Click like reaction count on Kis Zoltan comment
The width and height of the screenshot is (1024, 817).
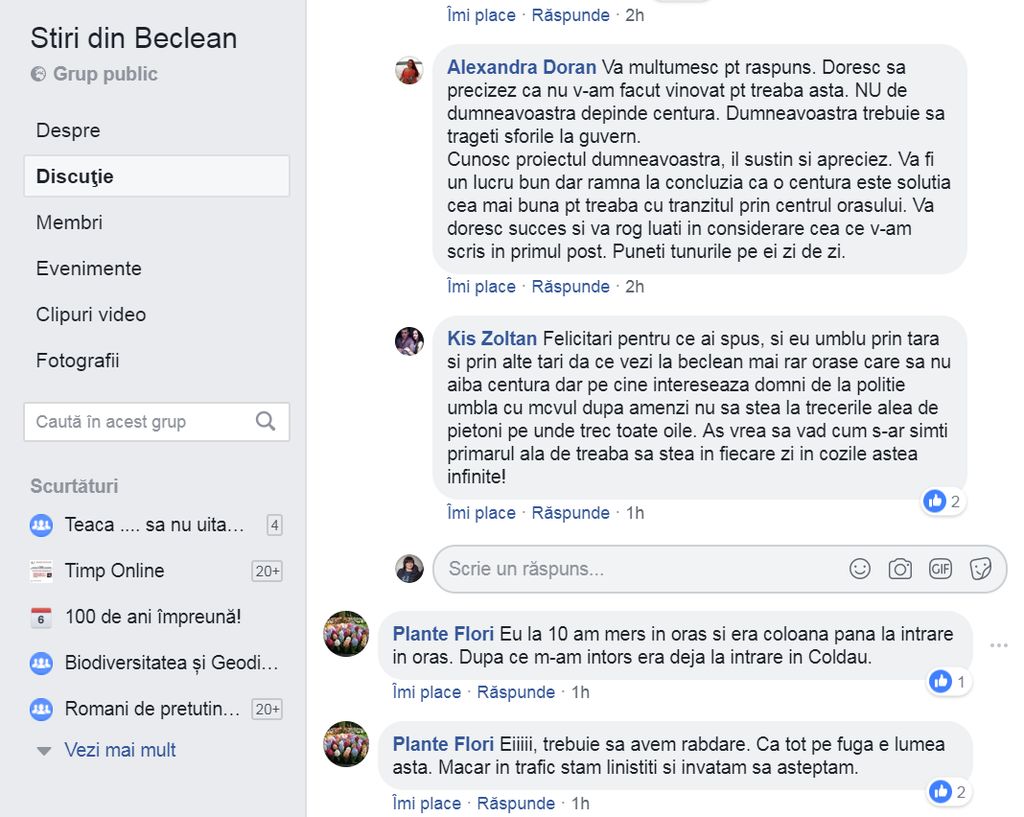(943, 501)
